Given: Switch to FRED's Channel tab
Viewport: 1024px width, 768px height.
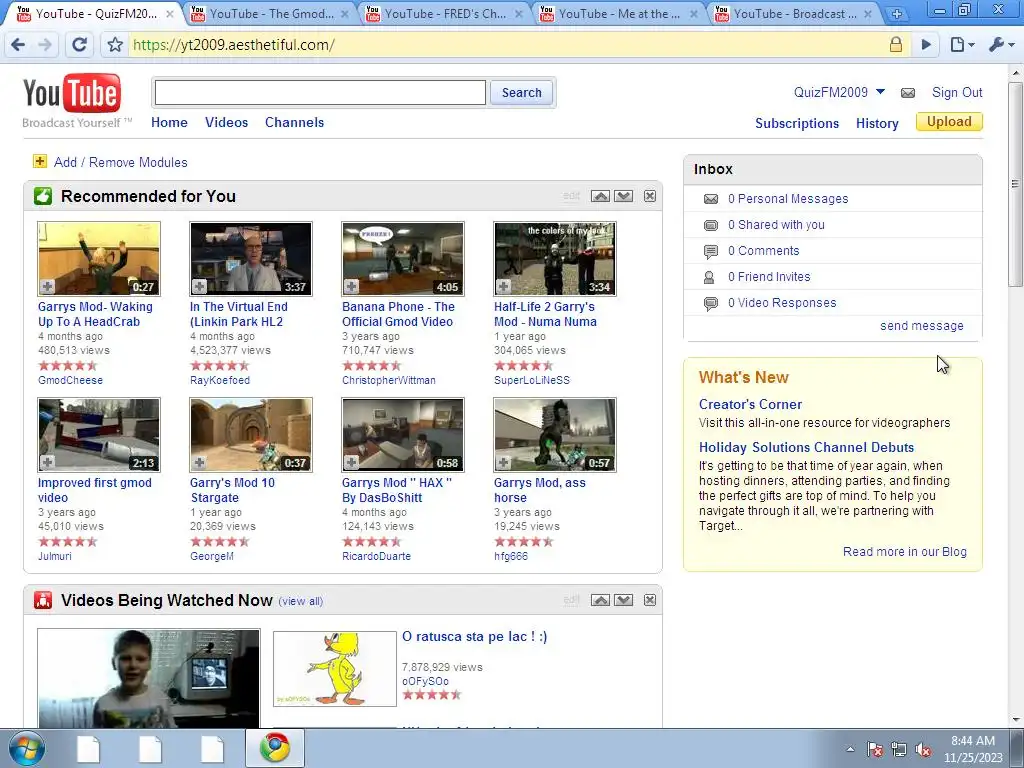Looking at the screenshot, I should [445, 13].
